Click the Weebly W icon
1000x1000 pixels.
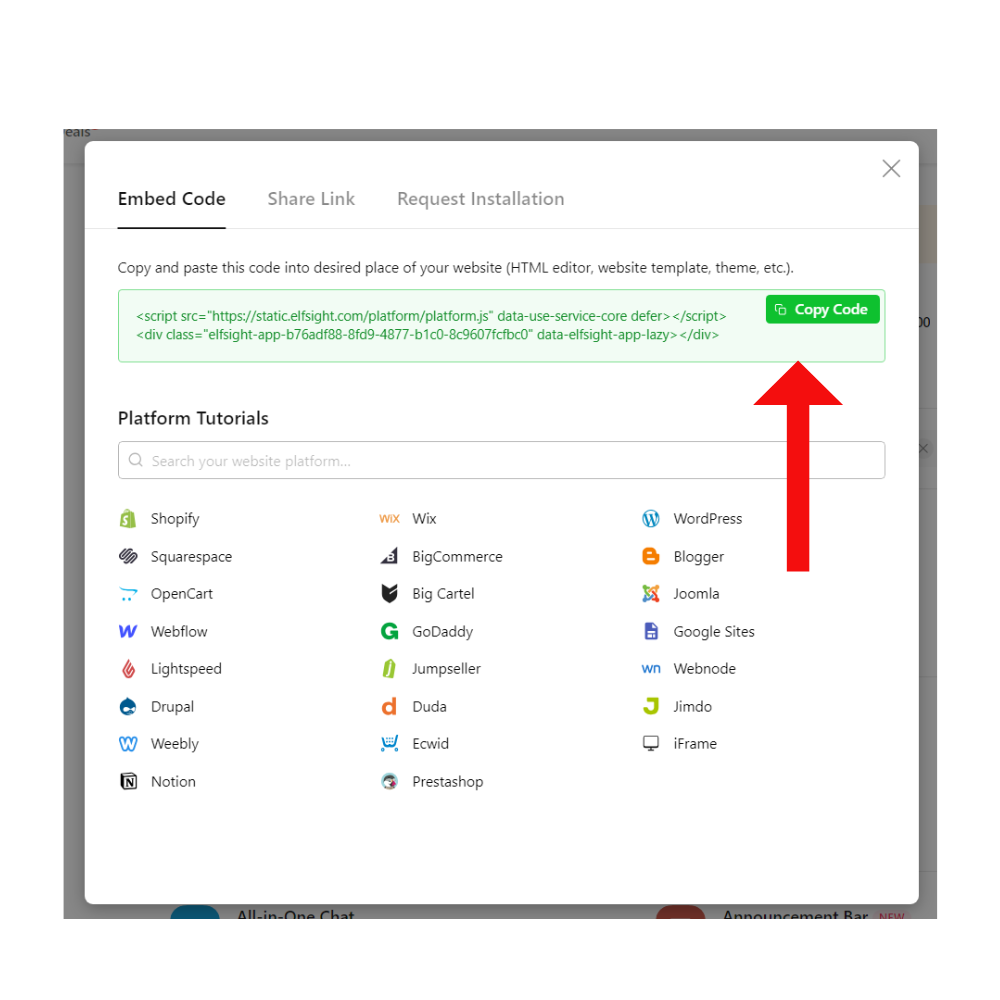128,744
